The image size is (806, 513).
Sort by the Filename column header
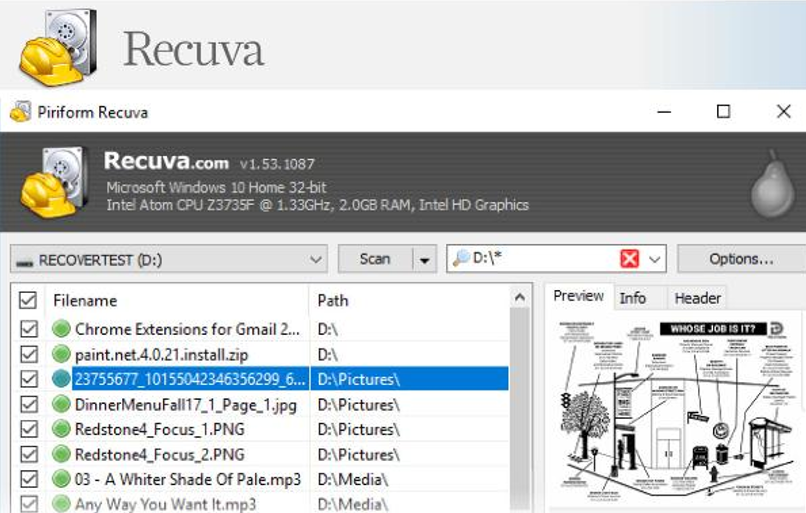[x=178, y=300]
